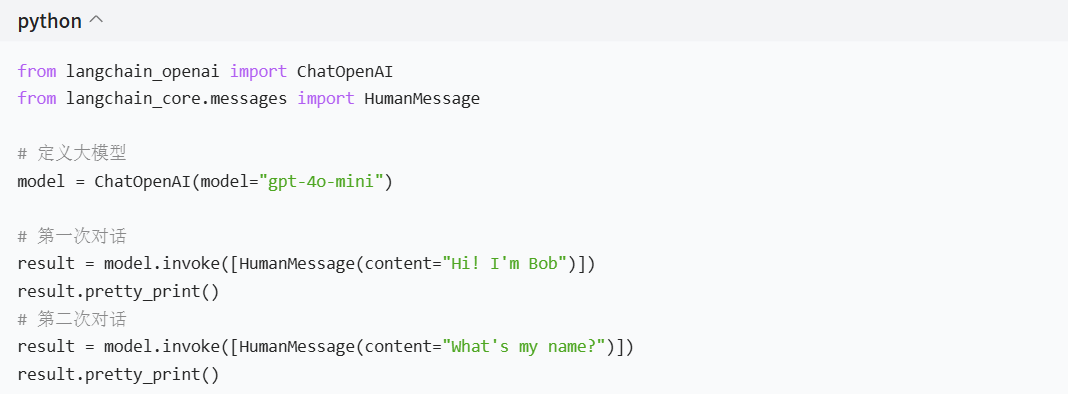The width and height of the screenshot is (1068, 394).
Task: Click the "What's my name?" string
Action: coord(529,347)
